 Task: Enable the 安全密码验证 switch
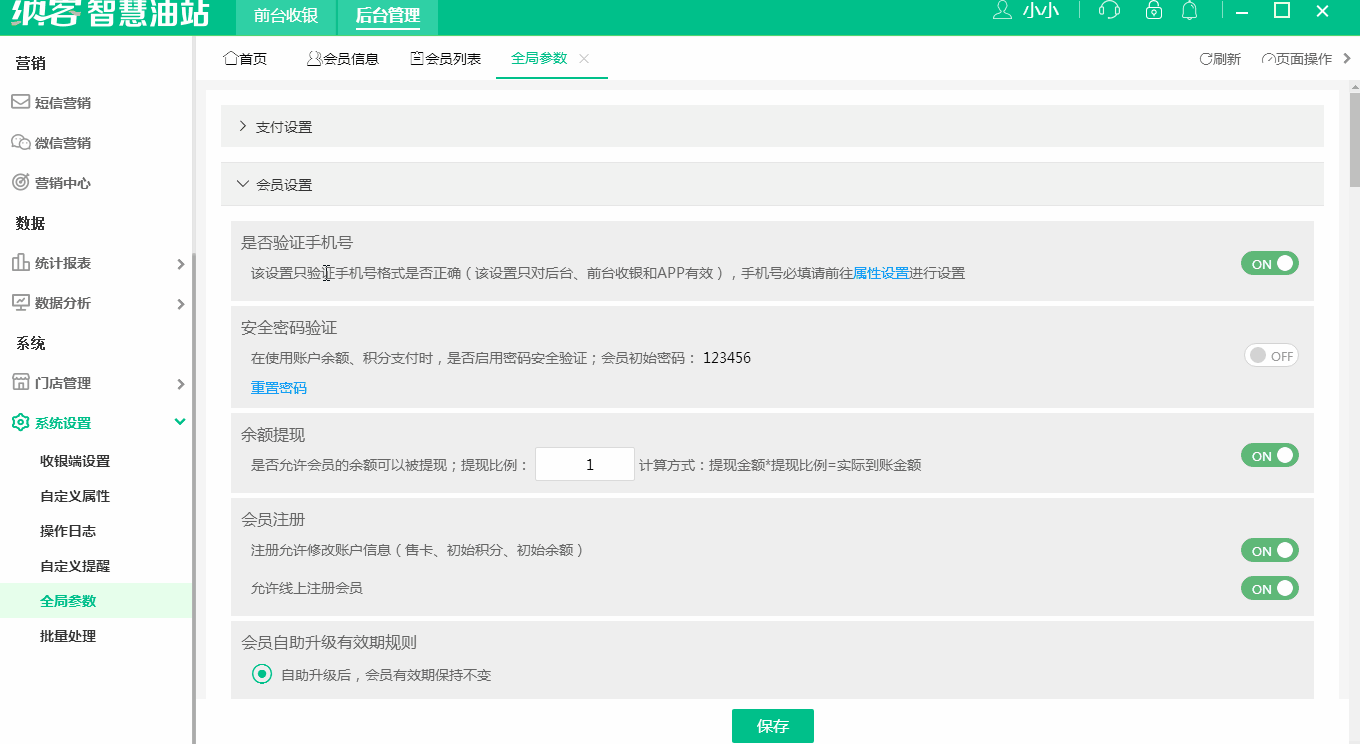(1270, 355)
